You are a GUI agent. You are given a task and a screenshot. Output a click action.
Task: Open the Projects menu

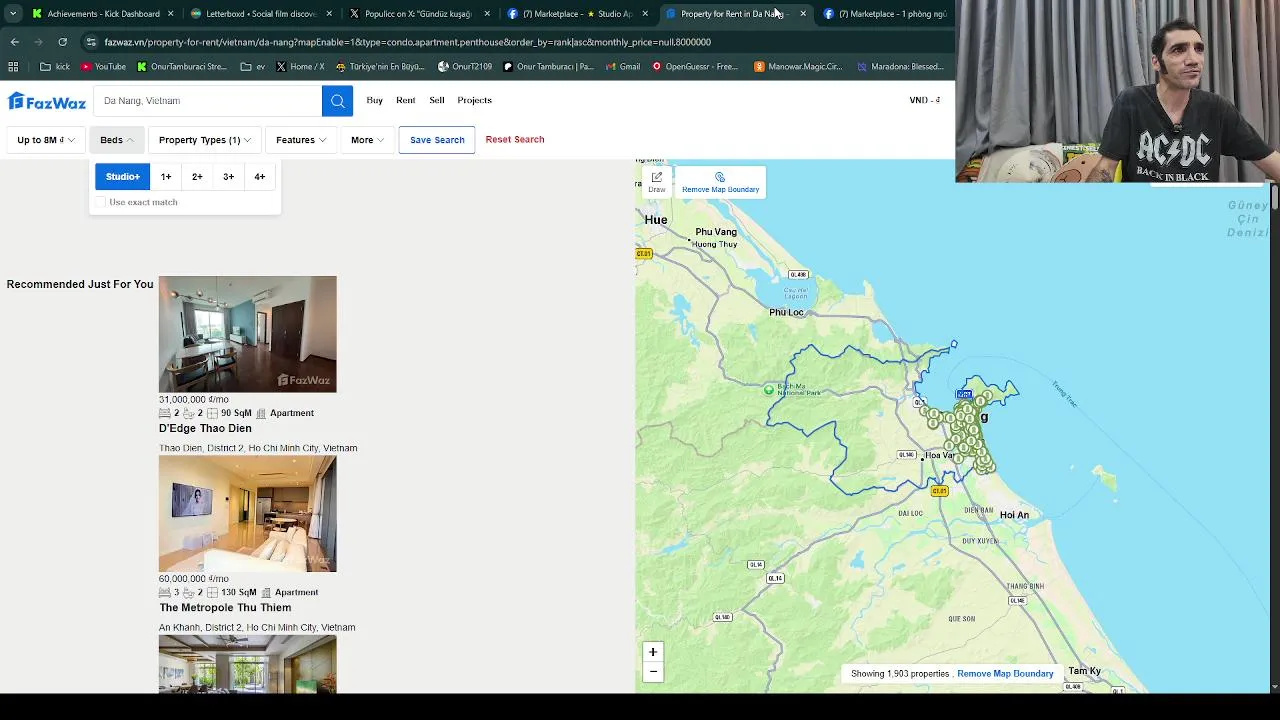click(x=475, y=100)
